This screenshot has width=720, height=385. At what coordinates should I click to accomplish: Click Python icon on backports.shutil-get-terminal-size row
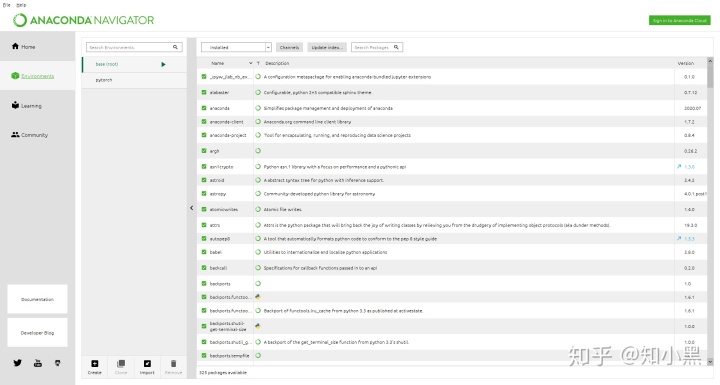(258, 326)
